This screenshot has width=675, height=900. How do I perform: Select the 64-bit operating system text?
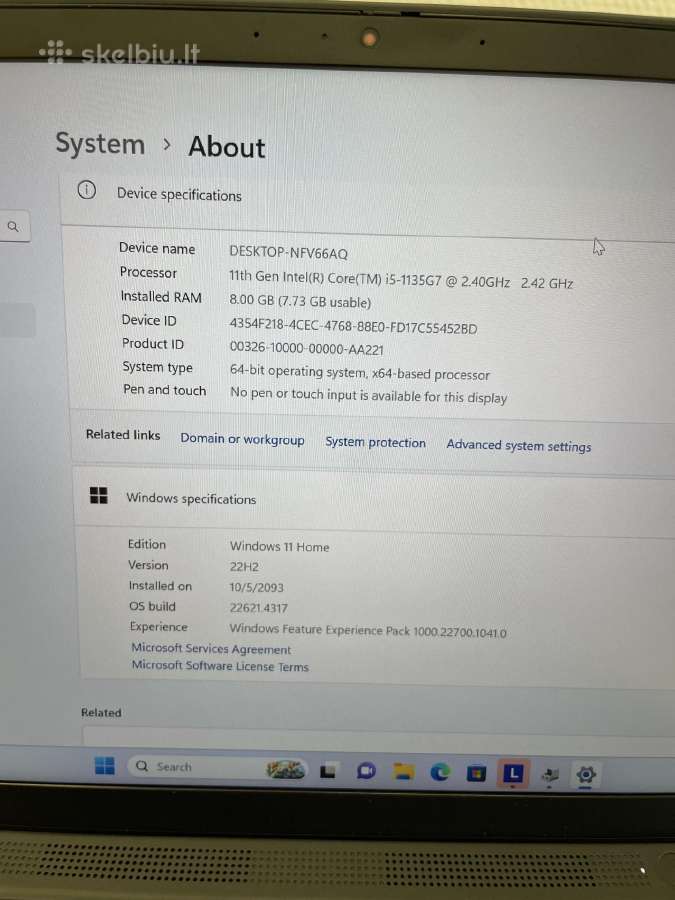(360, 373)
